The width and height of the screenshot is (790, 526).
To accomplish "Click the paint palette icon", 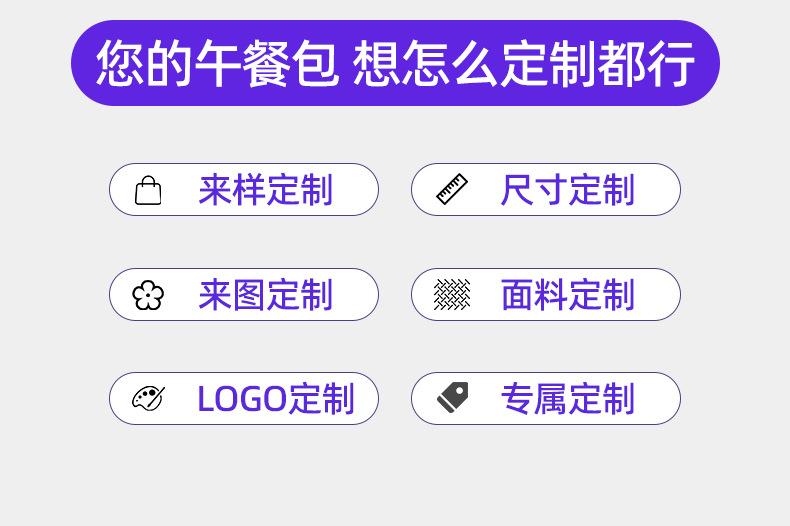I will pos(148,398).
